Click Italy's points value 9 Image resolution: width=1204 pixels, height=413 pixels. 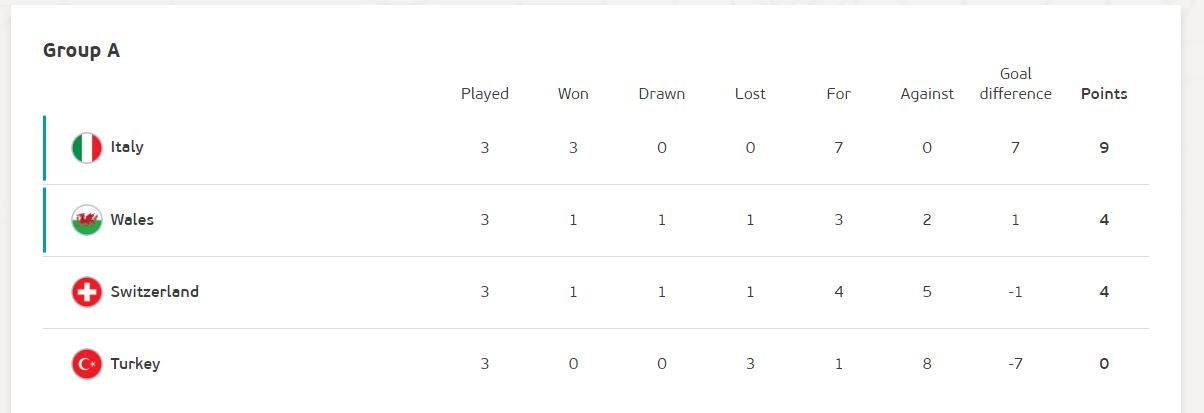(1104, 147)
